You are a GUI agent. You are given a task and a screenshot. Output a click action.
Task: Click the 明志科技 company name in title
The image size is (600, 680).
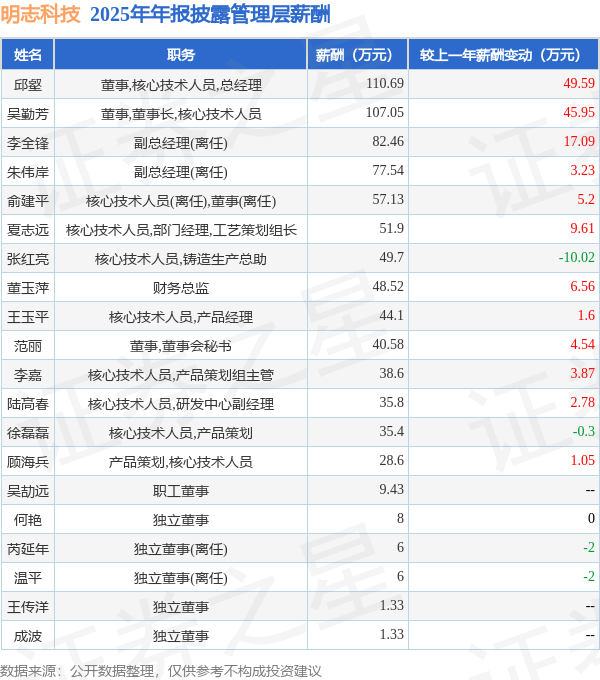[40, 14]
